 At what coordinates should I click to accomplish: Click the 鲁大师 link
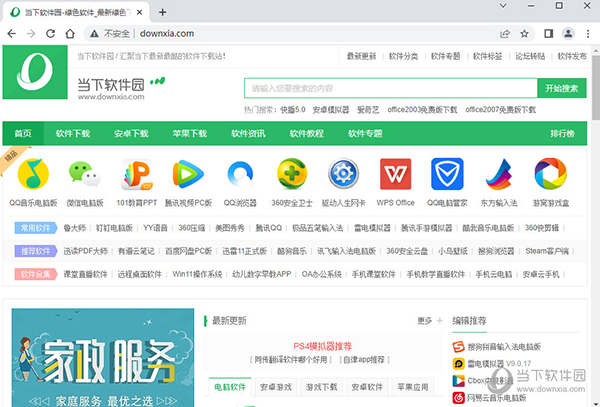tap(75, 228)
